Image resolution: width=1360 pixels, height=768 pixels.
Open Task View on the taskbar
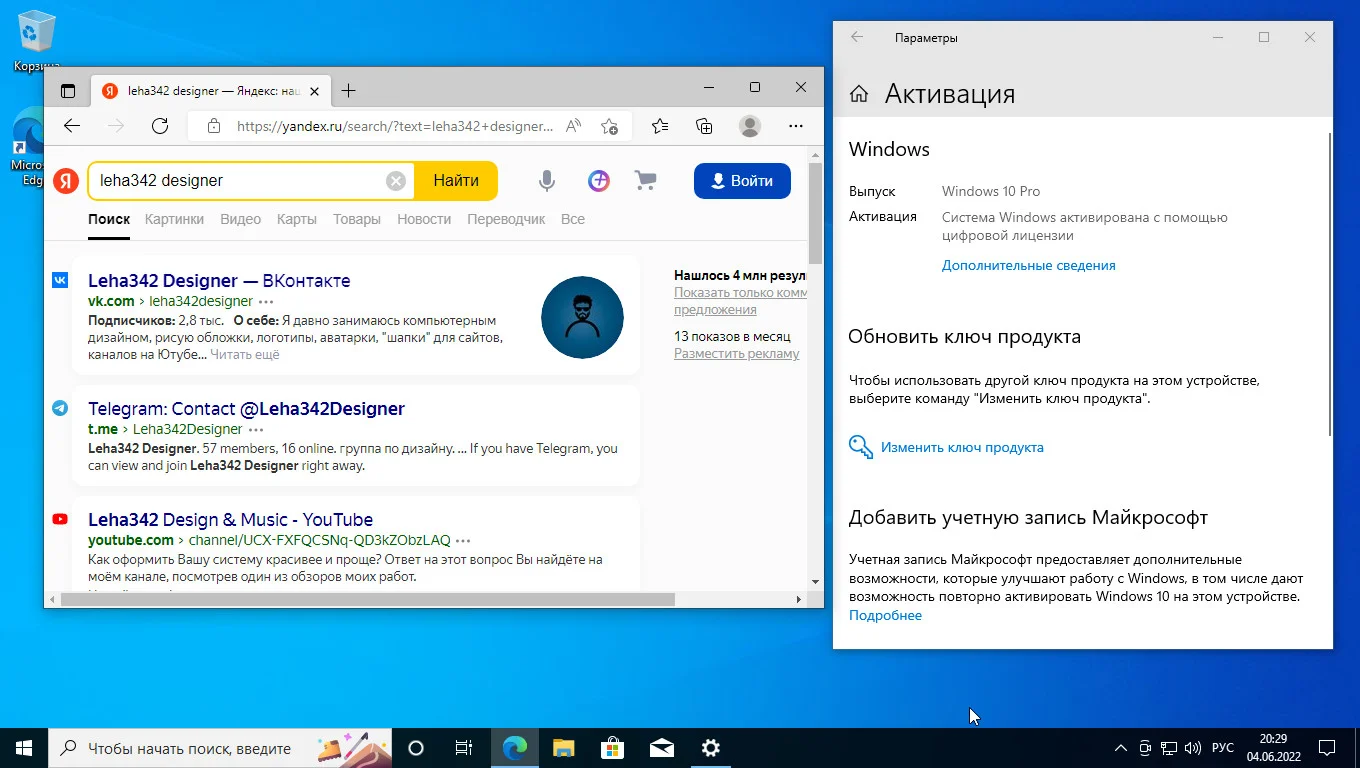464,748
